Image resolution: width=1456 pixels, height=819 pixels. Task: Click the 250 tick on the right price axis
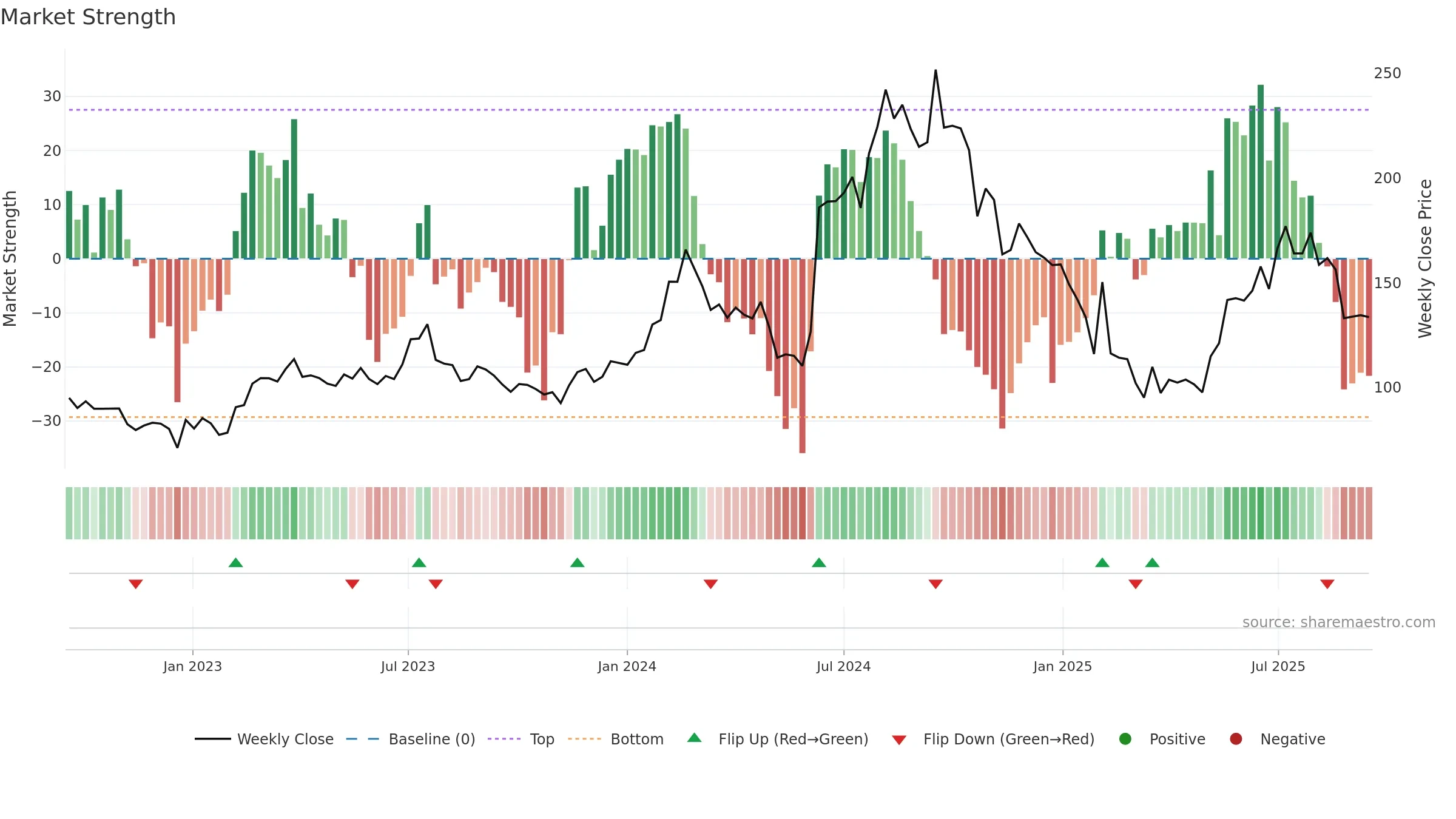pyautogui.click(x=1387, y=73)
